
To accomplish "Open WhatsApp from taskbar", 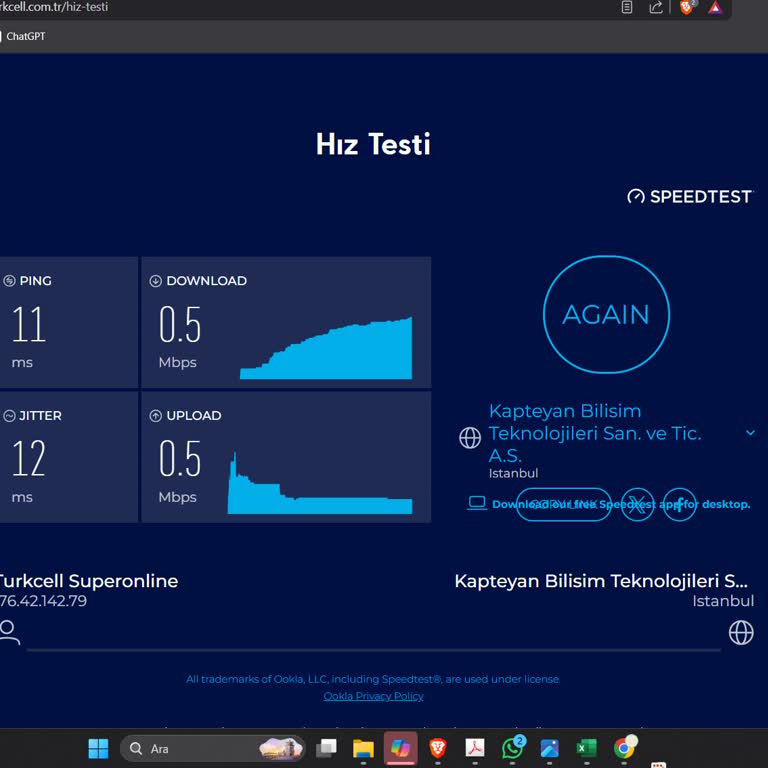I will coord(512,748).
